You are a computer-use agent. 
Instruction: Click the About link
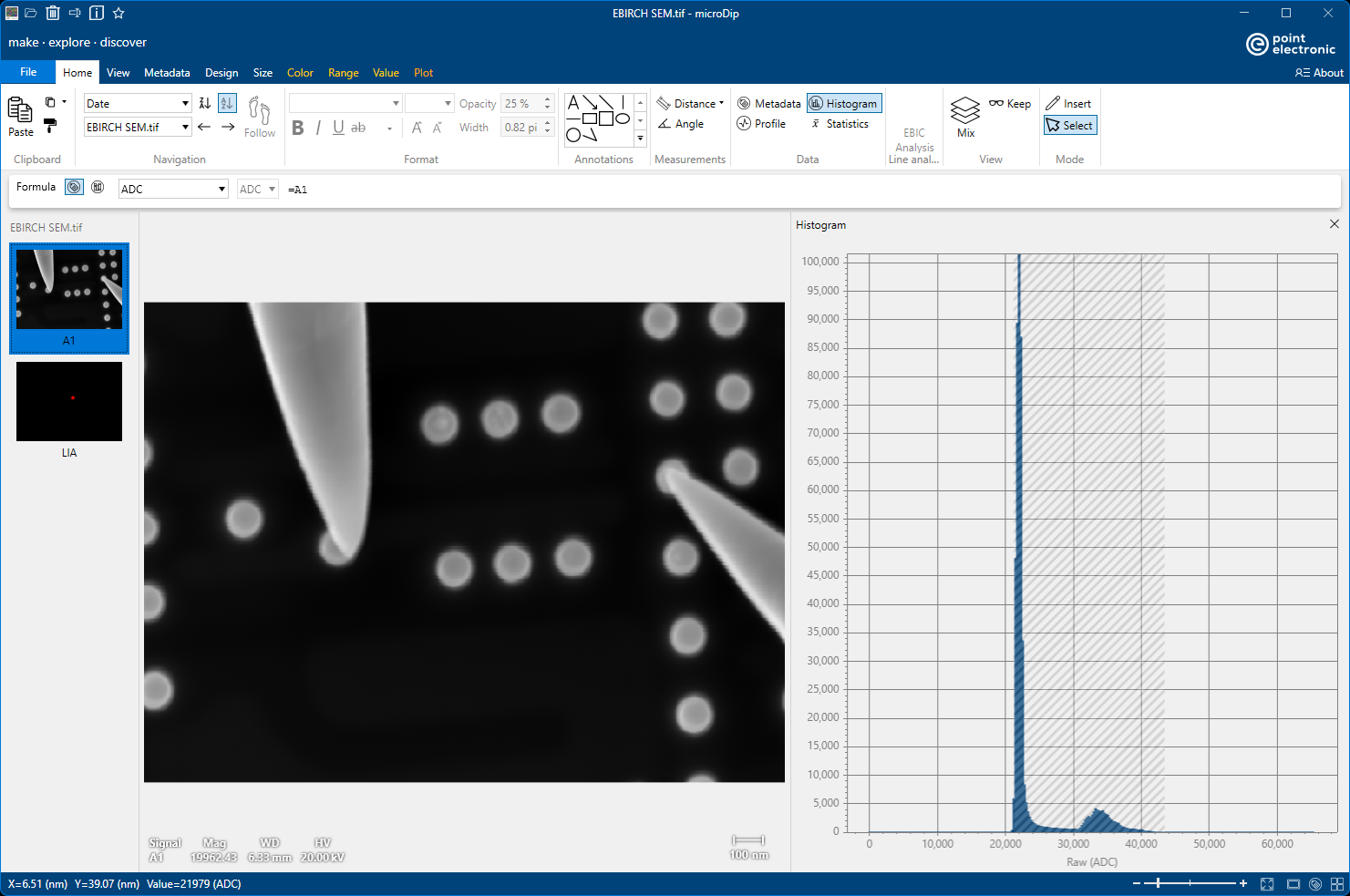click(x=1319, y=73)
